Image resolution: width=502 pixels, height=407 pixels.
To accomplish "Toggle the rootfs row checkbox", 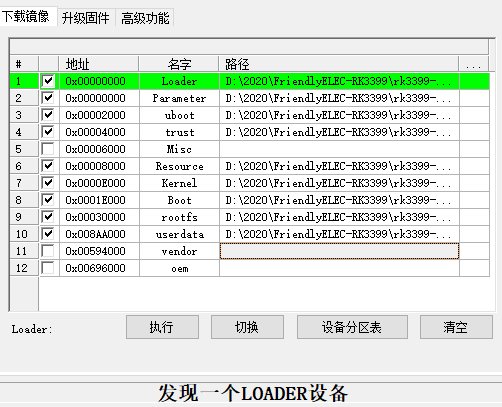I will pos(48,217).
